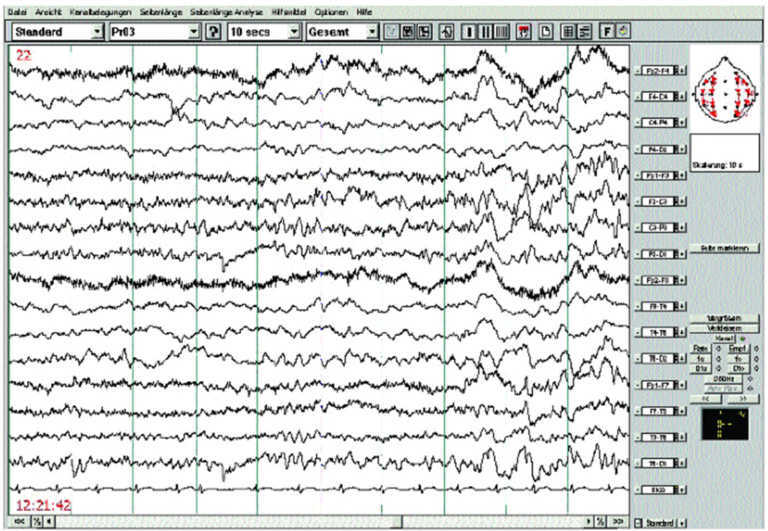The image size is (768, 531).
Task: Click the waveform signal icon in toolbar
Action: [446, 32]
